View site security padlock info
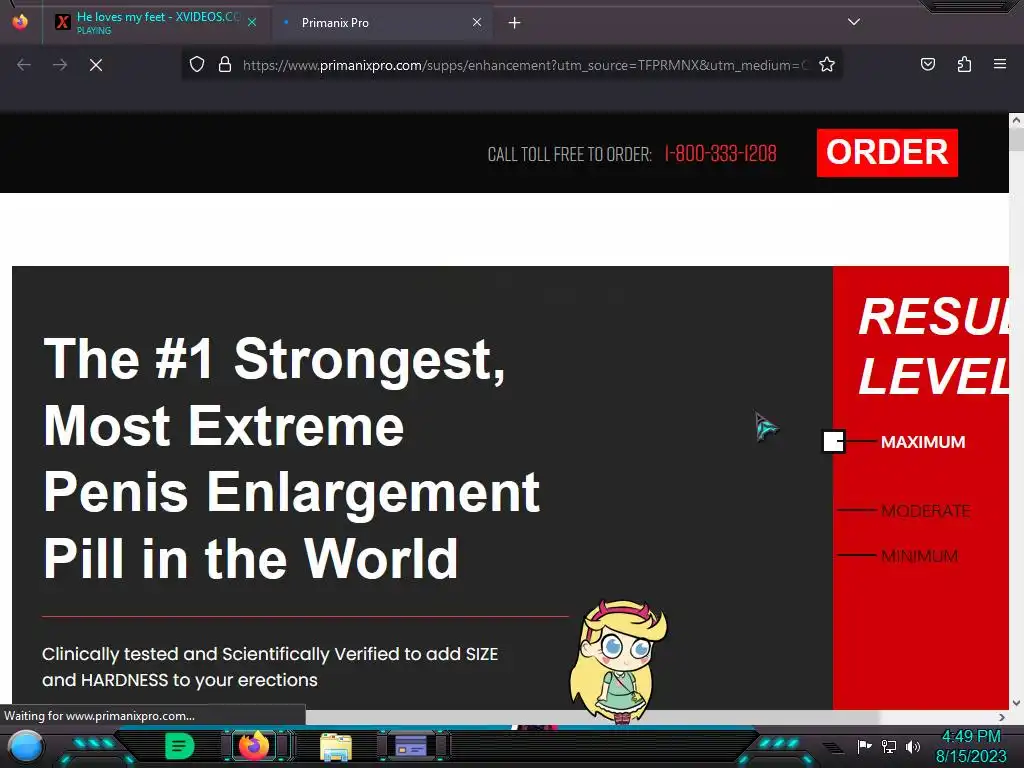 [225, 65]
